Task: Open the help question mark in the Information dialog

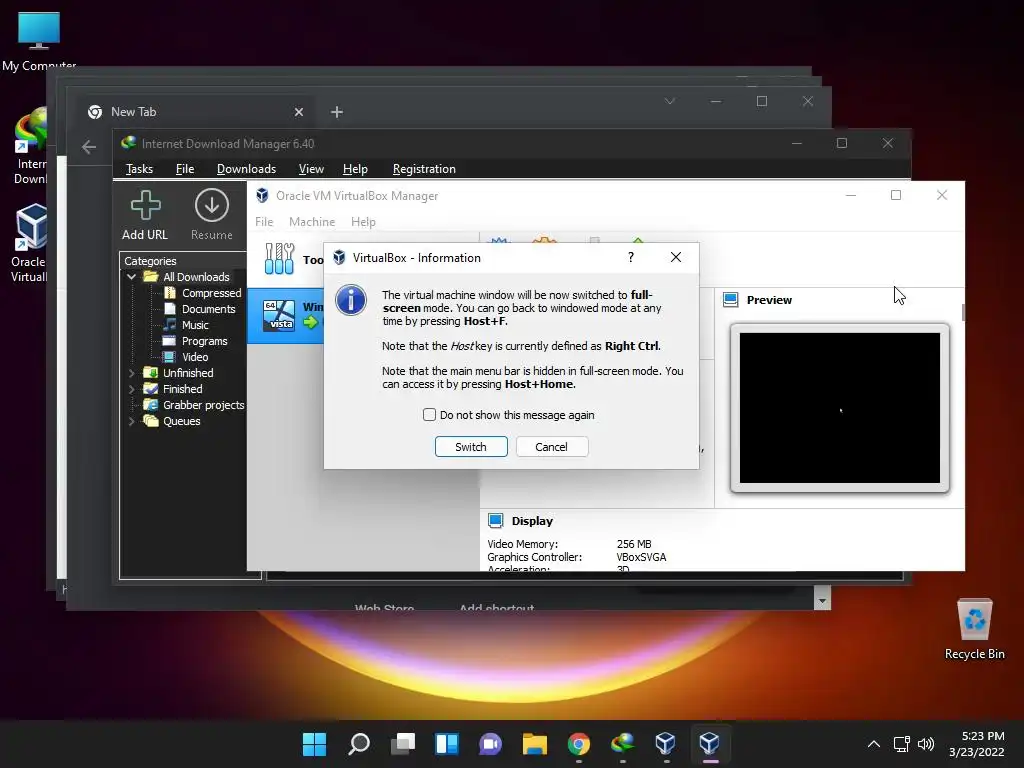Action: [x=631, y=257]
